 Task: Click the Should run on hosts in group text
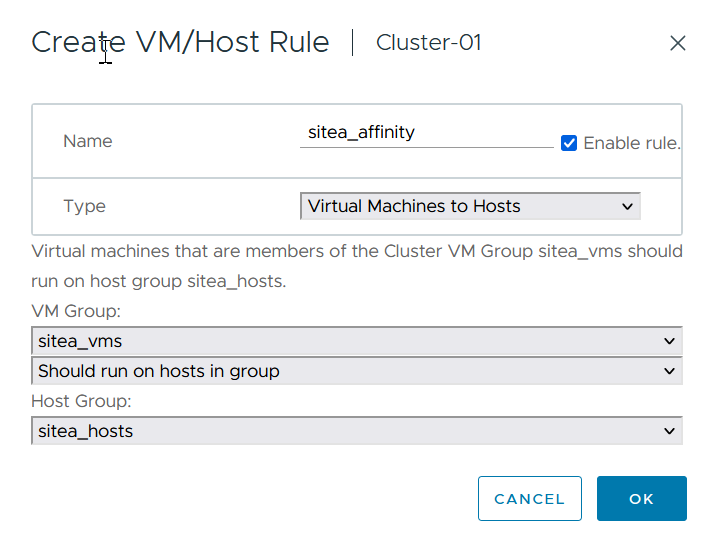click(159, 371)
